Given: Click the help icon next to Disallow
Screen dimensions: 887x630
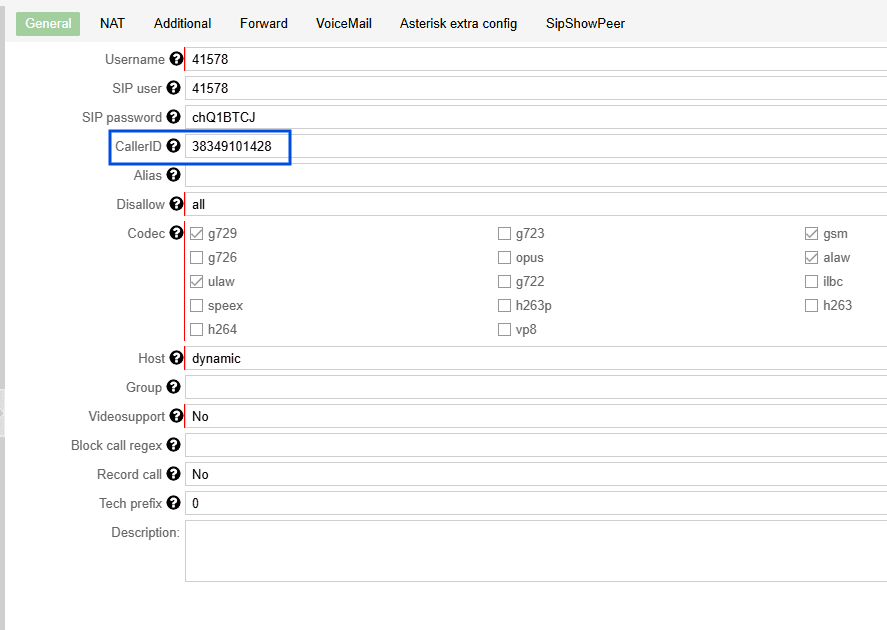Looking at the screenshot, I should tap(176, 205).
